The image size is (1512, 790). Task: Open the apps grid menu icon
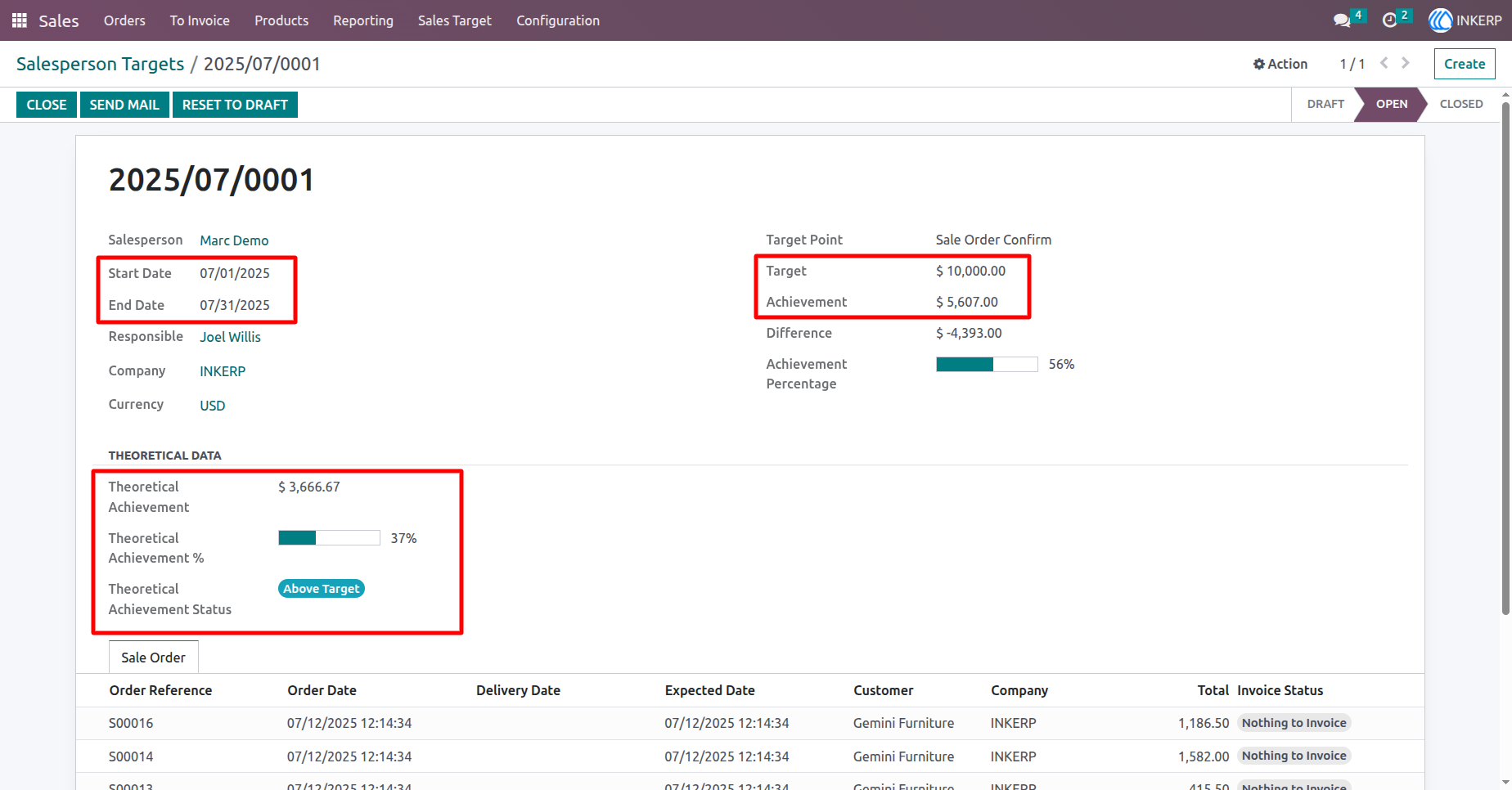pyautogui.click(x=20, y=20)
